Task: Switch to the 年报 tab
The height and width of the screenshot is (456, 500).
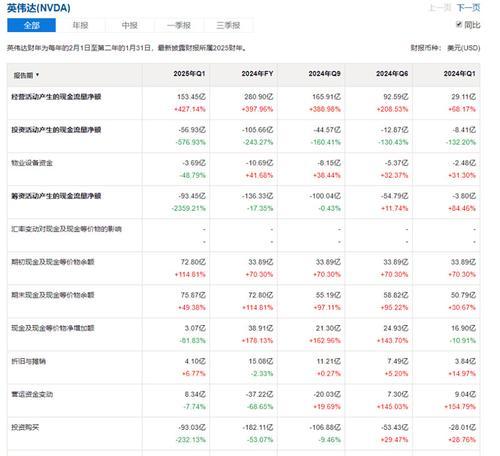Action: point(80,25)
